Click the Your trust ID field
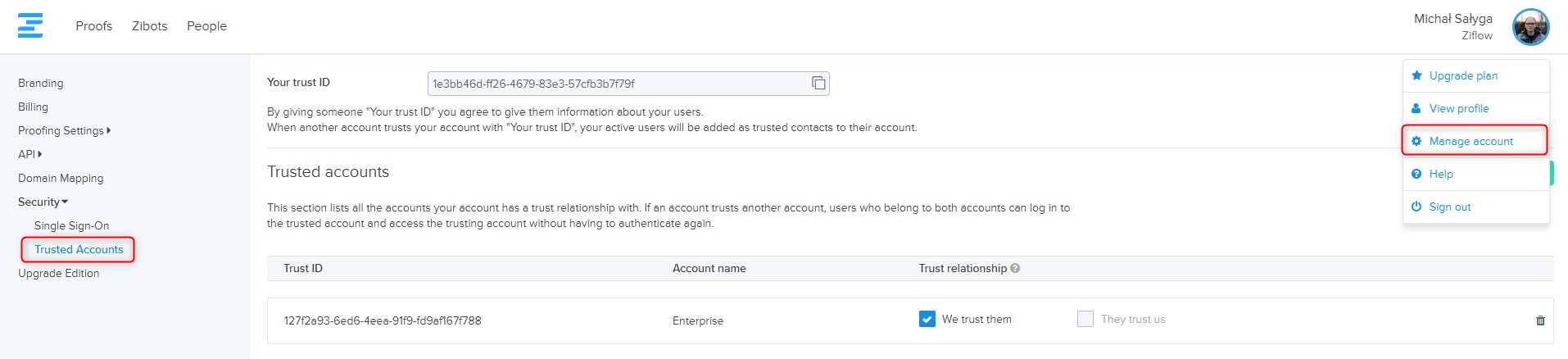 click(x=614, y=84)
